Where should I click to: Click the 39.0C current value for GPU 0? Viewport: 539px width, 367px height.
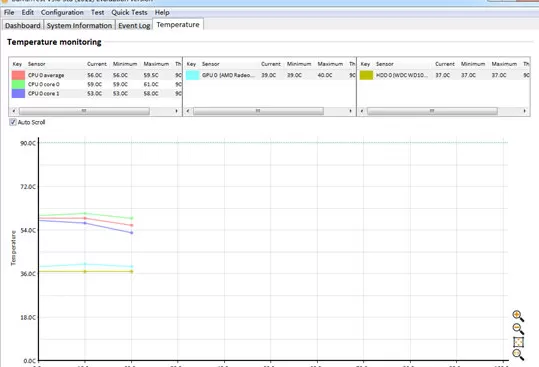pyautogui.click(x=268, y=75)
